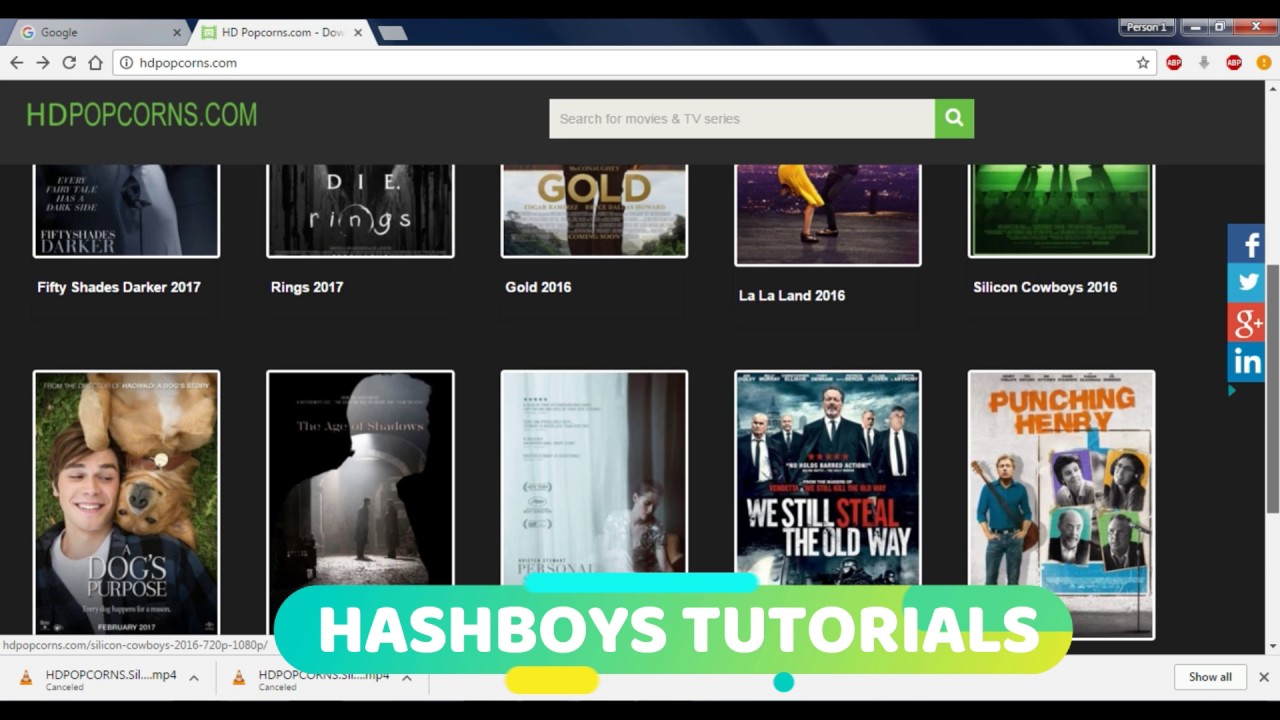
Task: Open A Dog's Purpose poster
Action: pos(126,504)
